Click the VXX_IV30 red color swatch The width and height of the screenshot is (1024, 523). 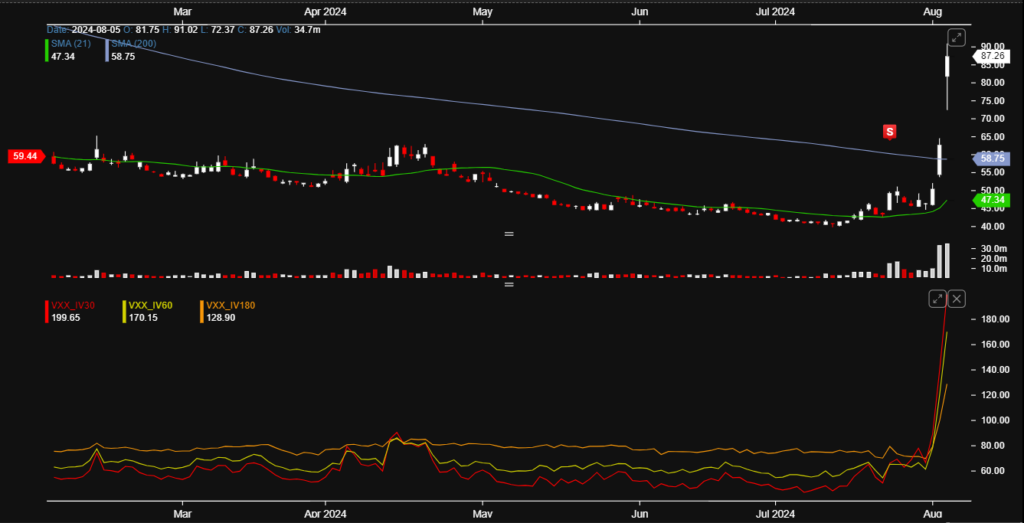point(46,311)
